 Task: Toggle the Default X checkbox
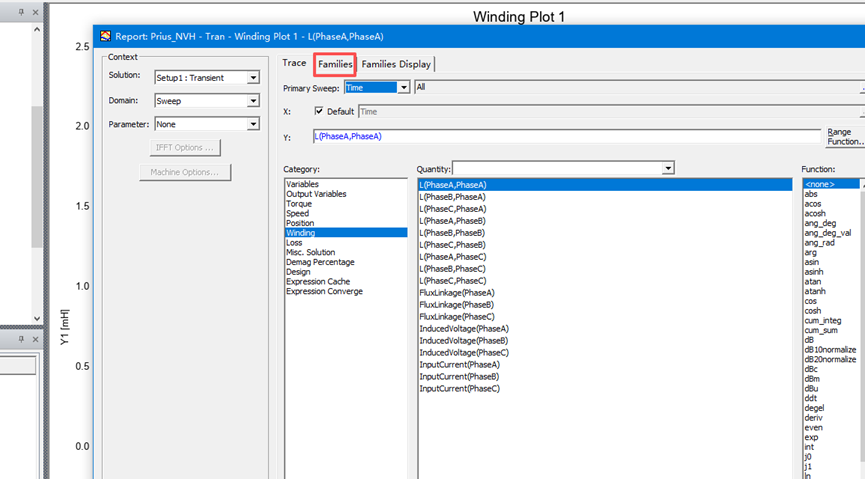319,111
